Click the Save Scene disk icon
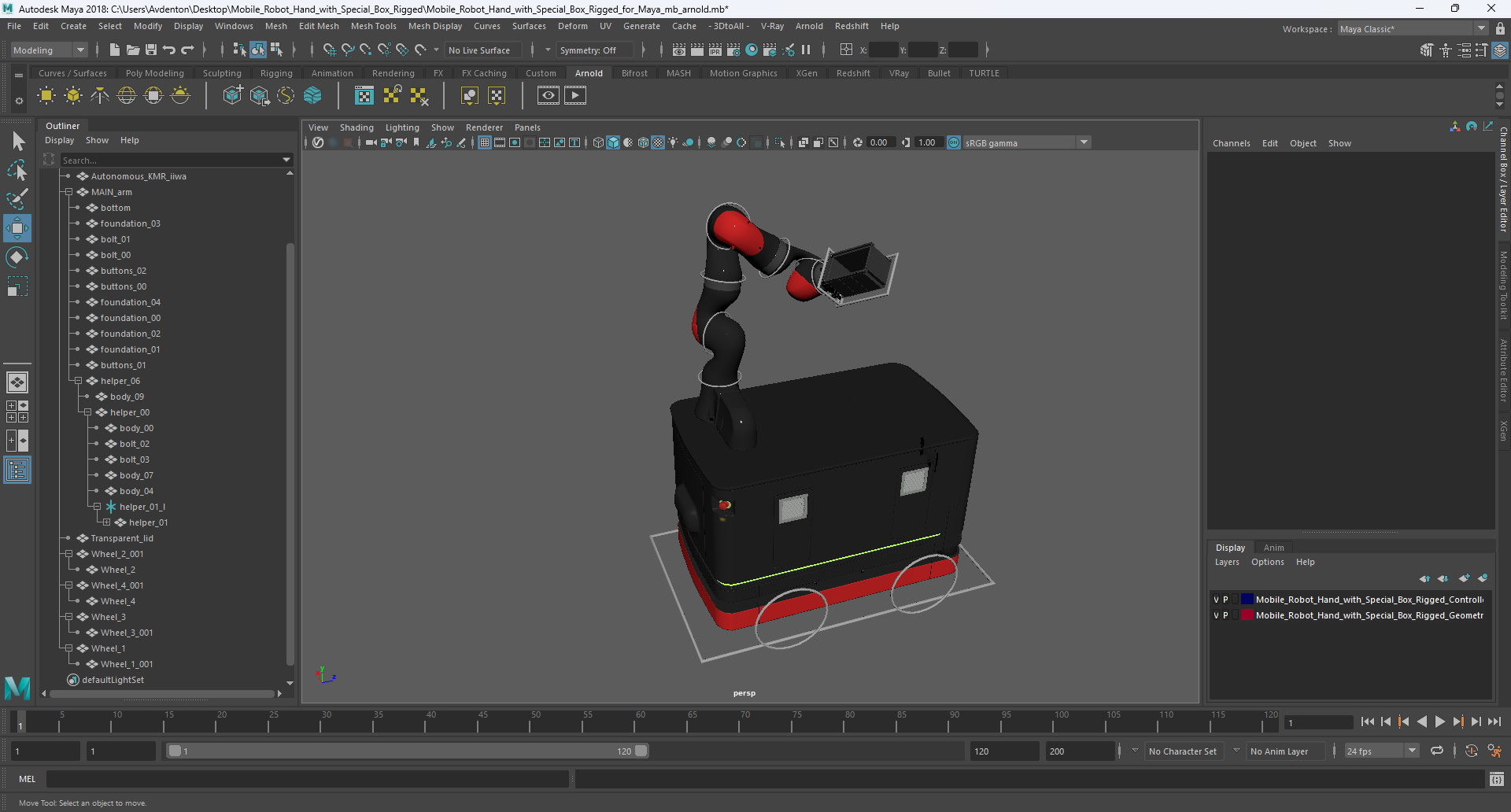1511x812 pixels. click(x=151, y=50)
